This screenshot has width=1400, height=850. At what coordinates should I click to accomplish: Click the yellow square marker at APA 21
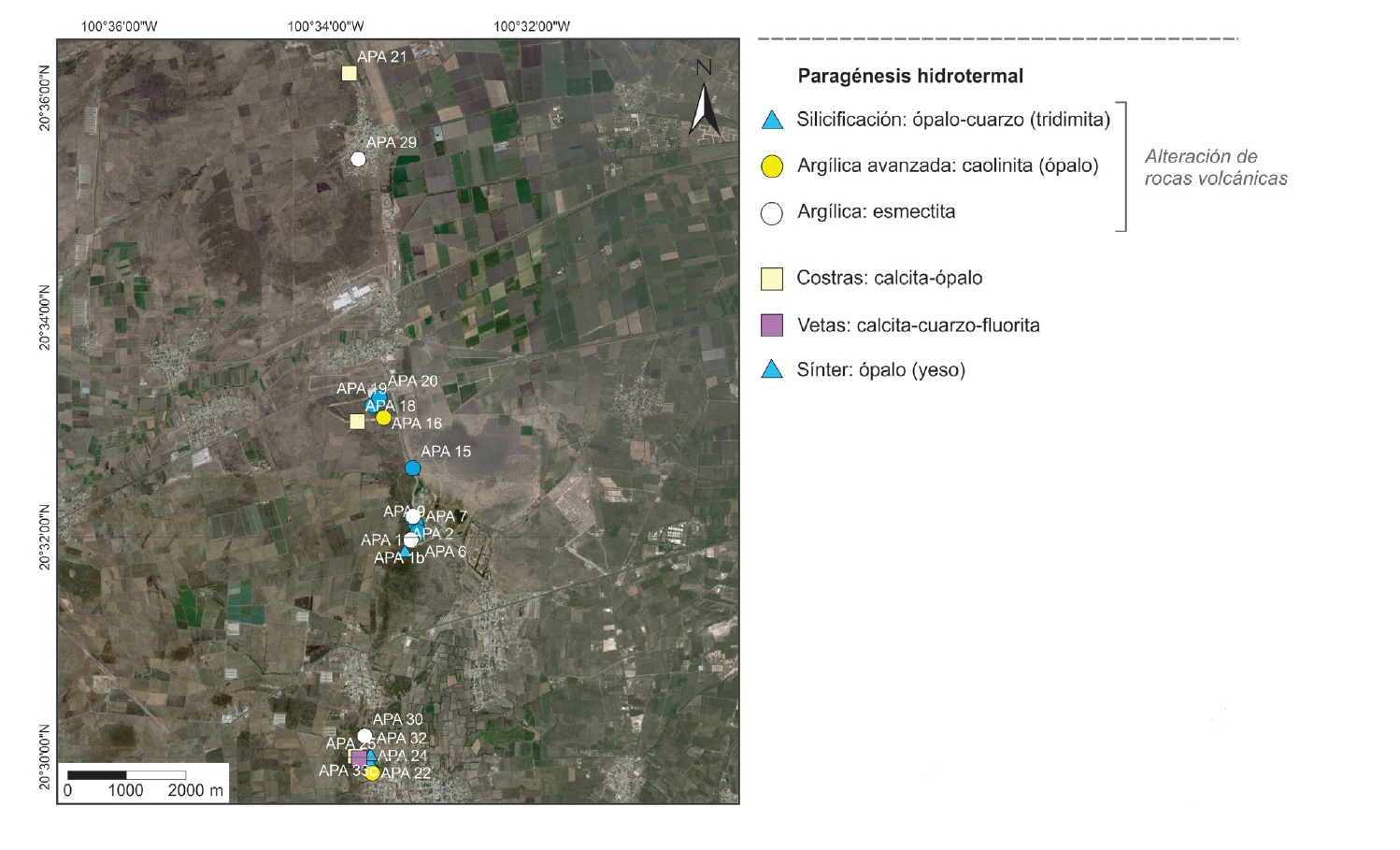(x=349, y=73)
